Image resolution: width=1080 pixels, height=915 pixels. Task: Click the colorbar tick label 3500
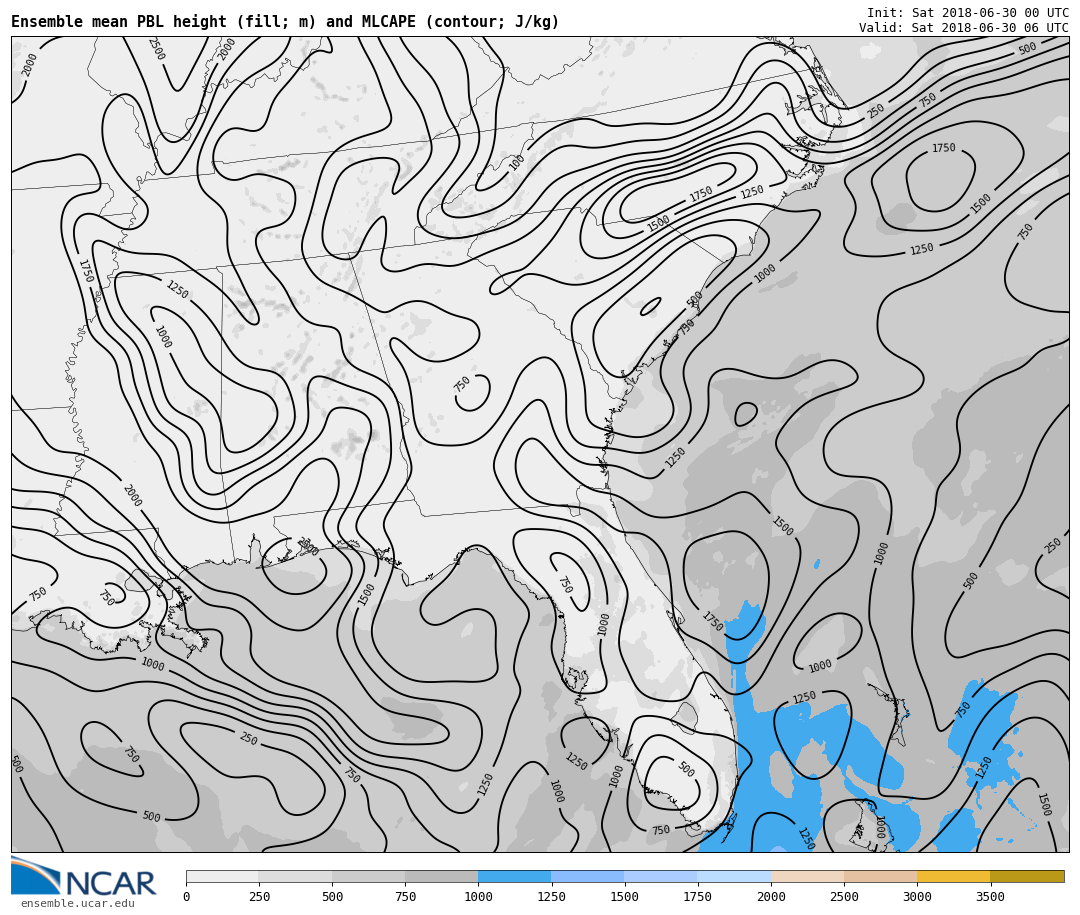[x=990, y=896]
